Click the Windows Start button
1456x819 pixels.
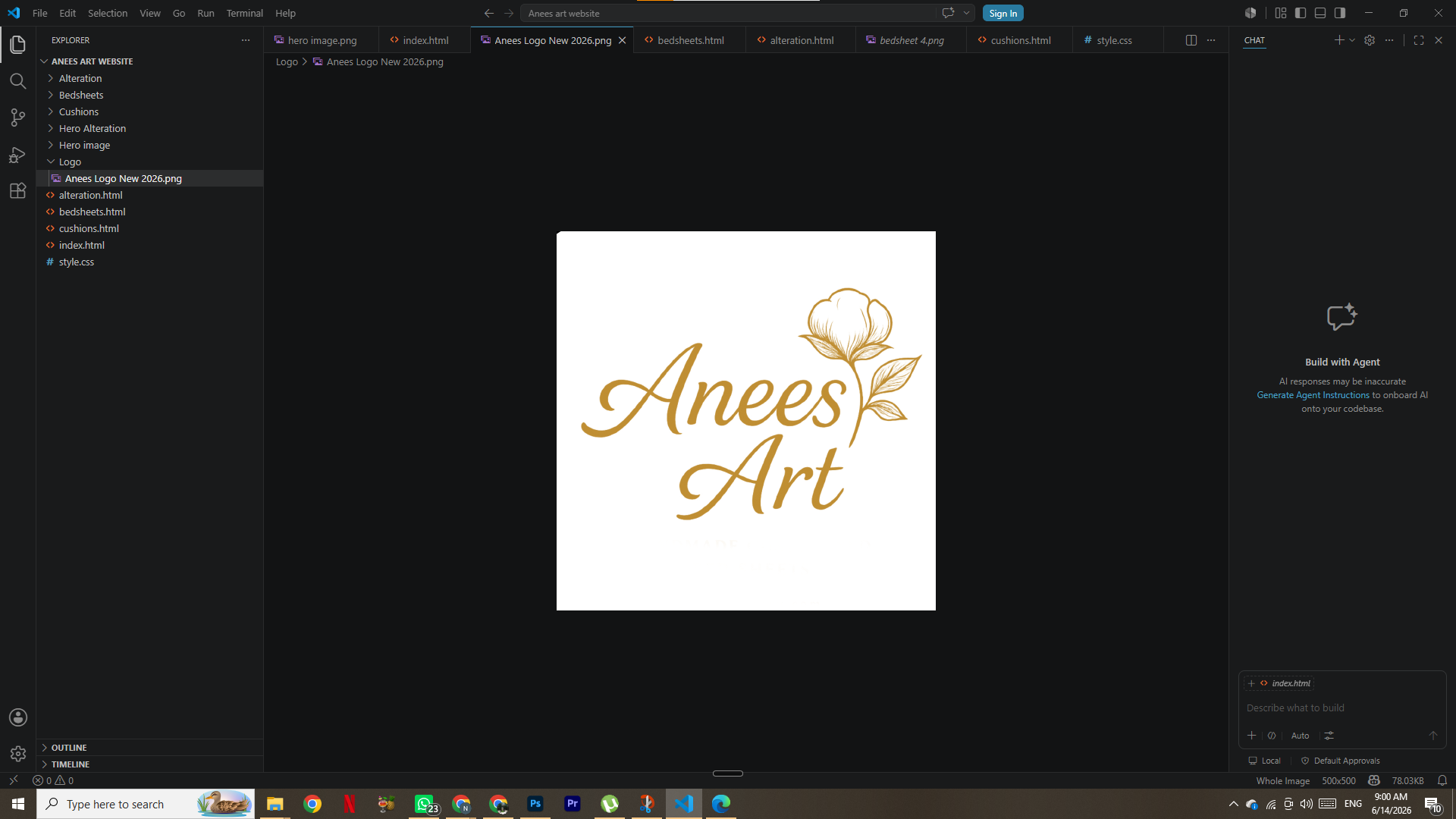(x=18, y=803)
